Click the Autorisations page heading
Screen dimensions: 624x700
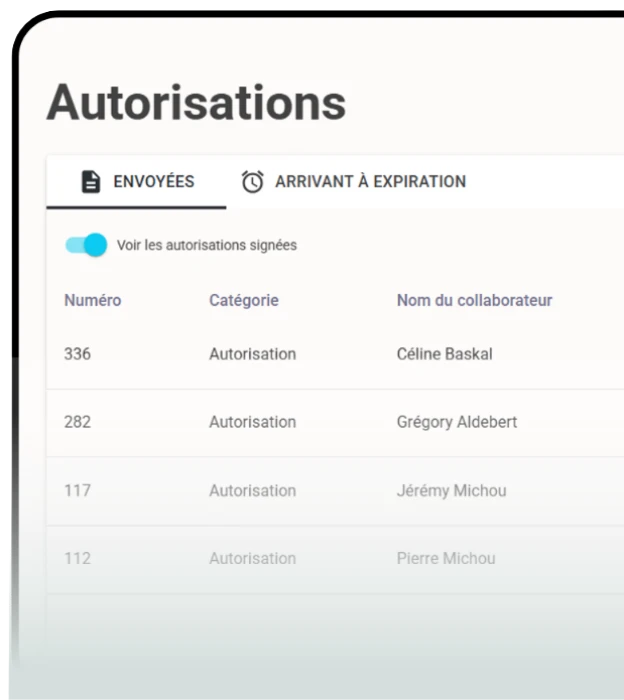196,102
